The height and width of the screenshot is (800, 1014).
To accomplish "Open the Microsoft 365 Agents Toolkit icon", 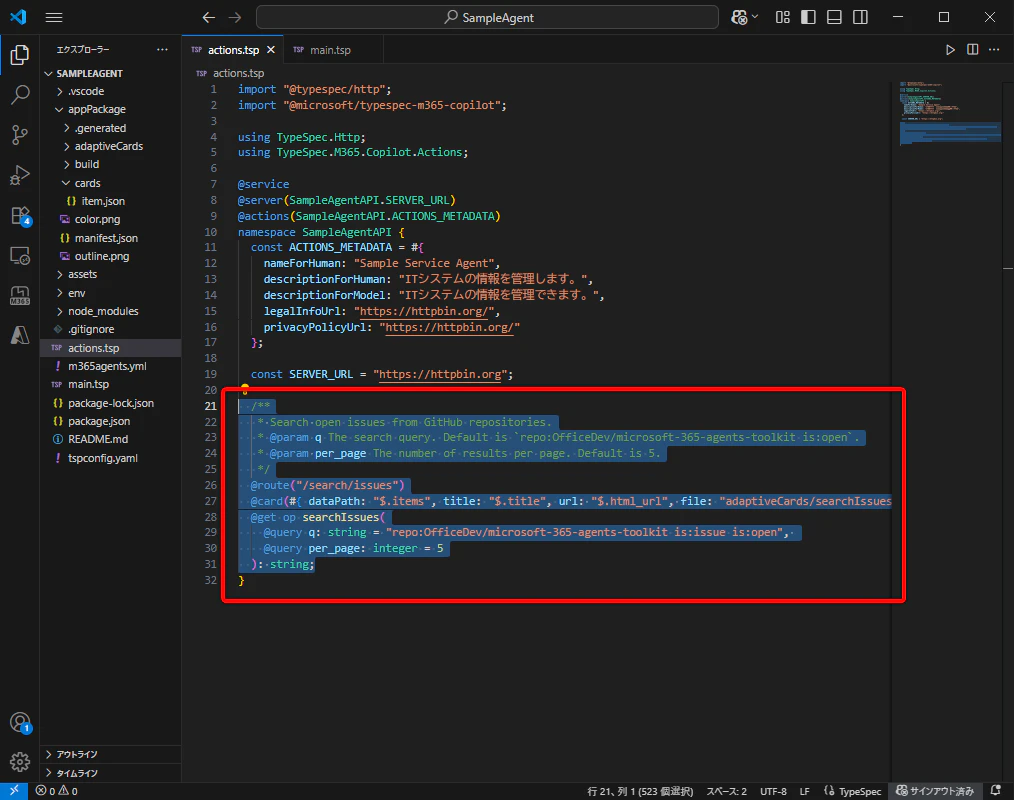I will pos(19,296).
